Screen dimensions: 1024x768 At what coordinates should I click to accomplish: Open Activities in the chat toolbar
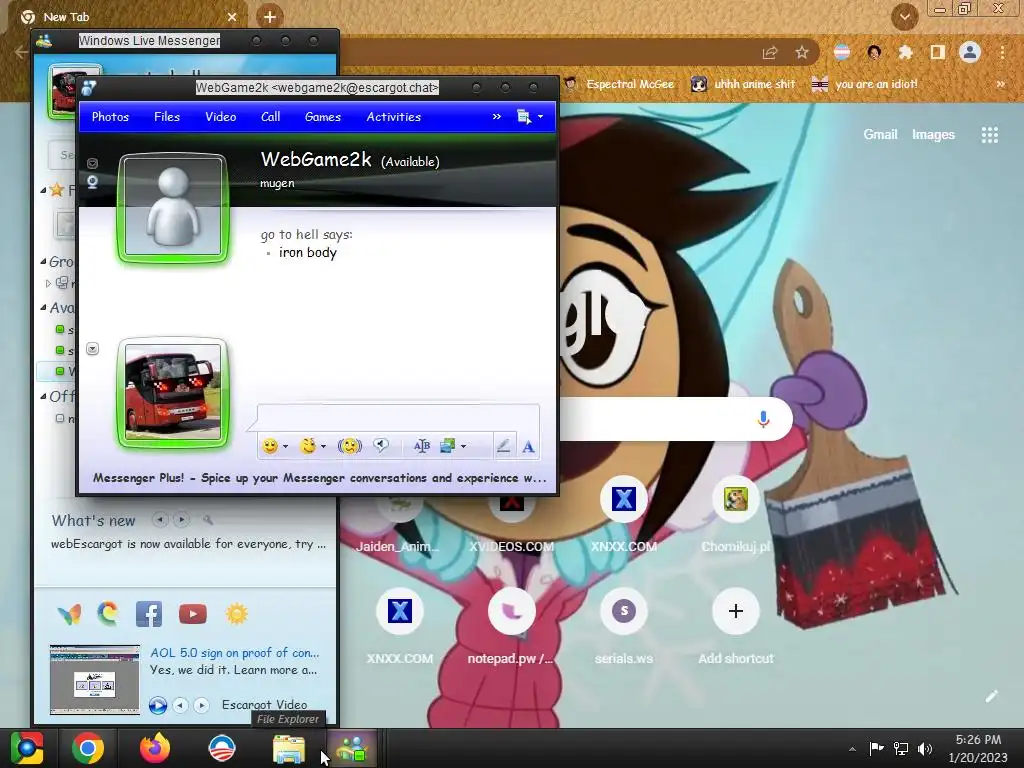click(393, 117)
